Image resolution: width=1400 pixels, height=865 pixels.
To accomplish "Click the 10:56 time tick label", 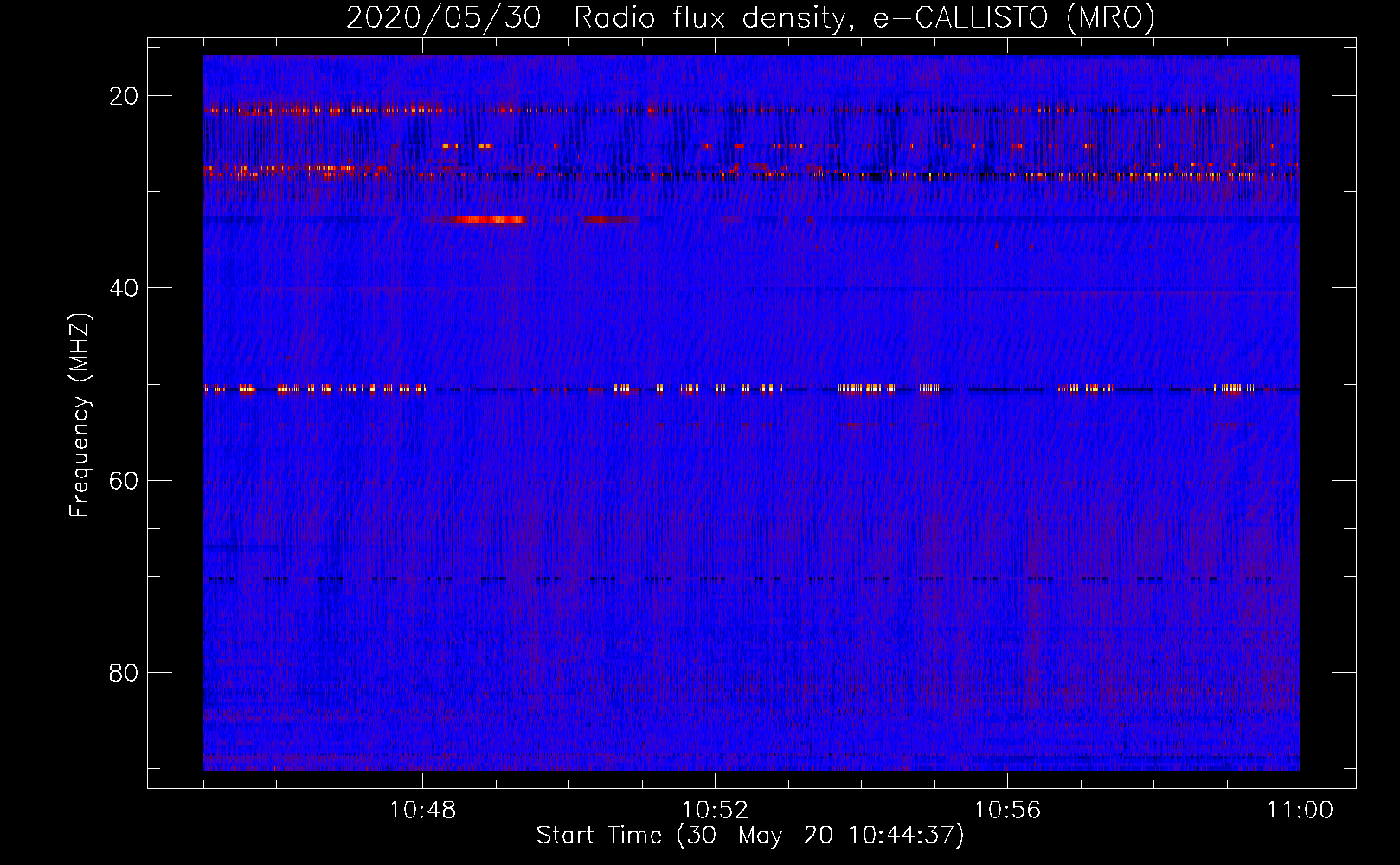I will pyautogui.click(x=1007, y=811).
